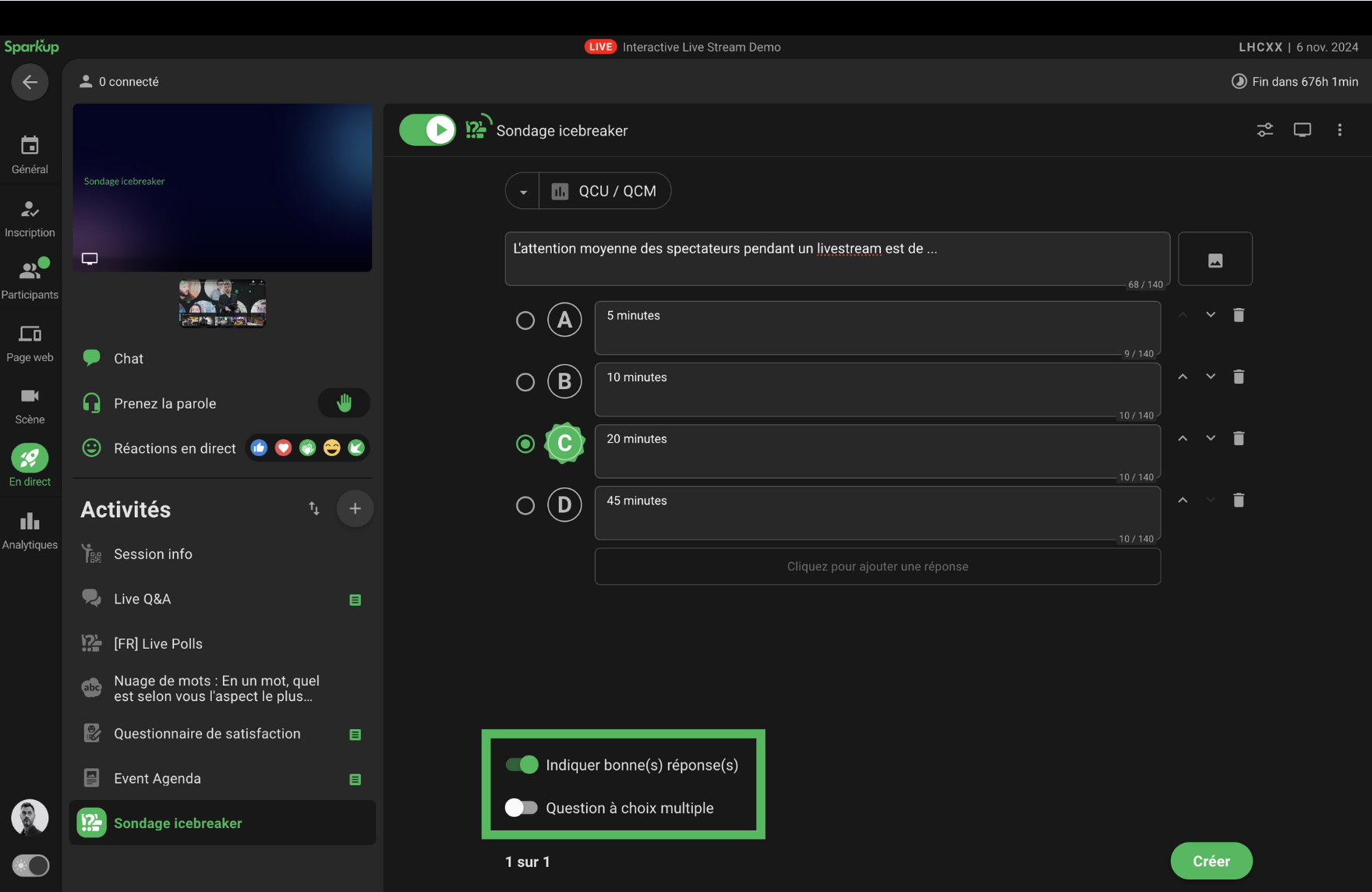Open poll settings sliders icon
The width and height of the screenshot is (1372, 892).
[x=1264, y=130]
